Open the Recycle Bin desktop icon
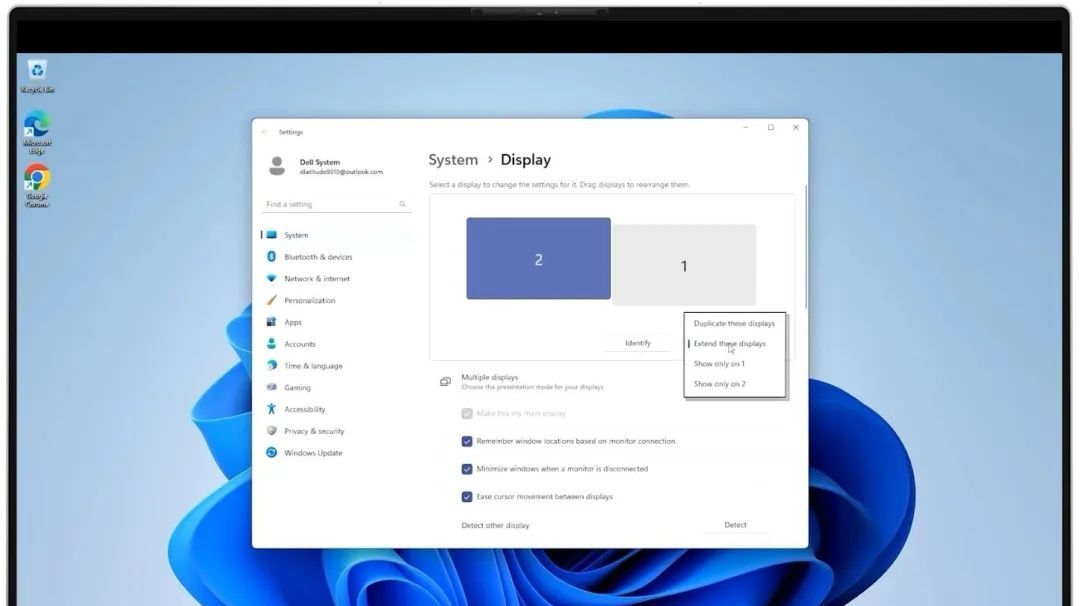 click(37, 76)
